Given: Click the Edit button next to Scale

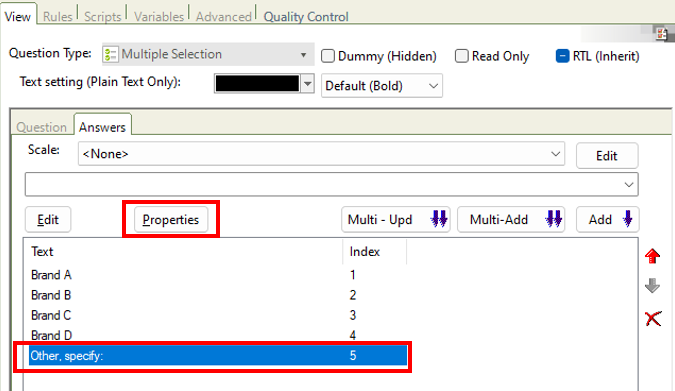Looking at the screenshot, I should click(x=607, y=155).
